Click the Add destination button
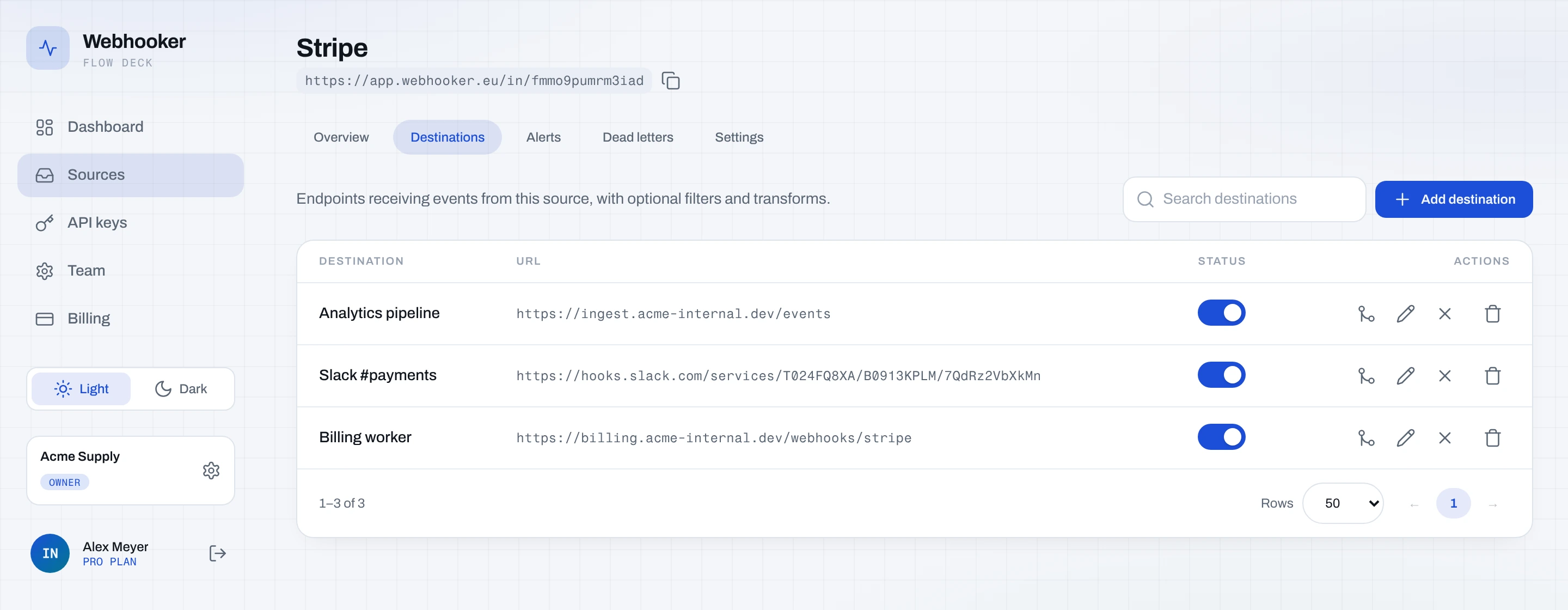1568x610 pixels. tap(1453, 199)
